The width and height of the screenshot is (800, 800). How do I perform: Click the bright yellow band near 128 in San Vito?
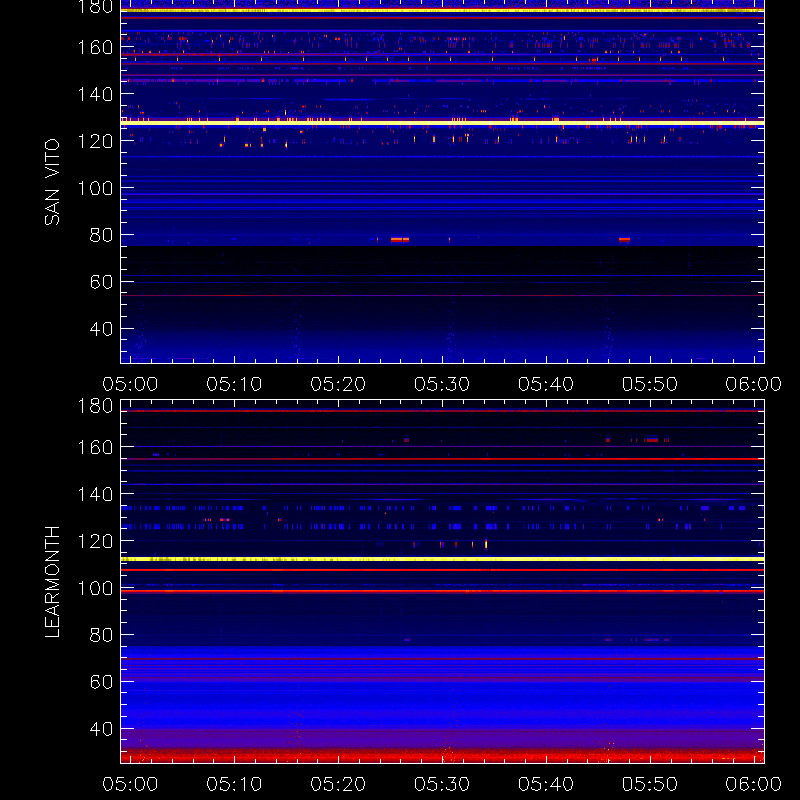tap(442, 123)
